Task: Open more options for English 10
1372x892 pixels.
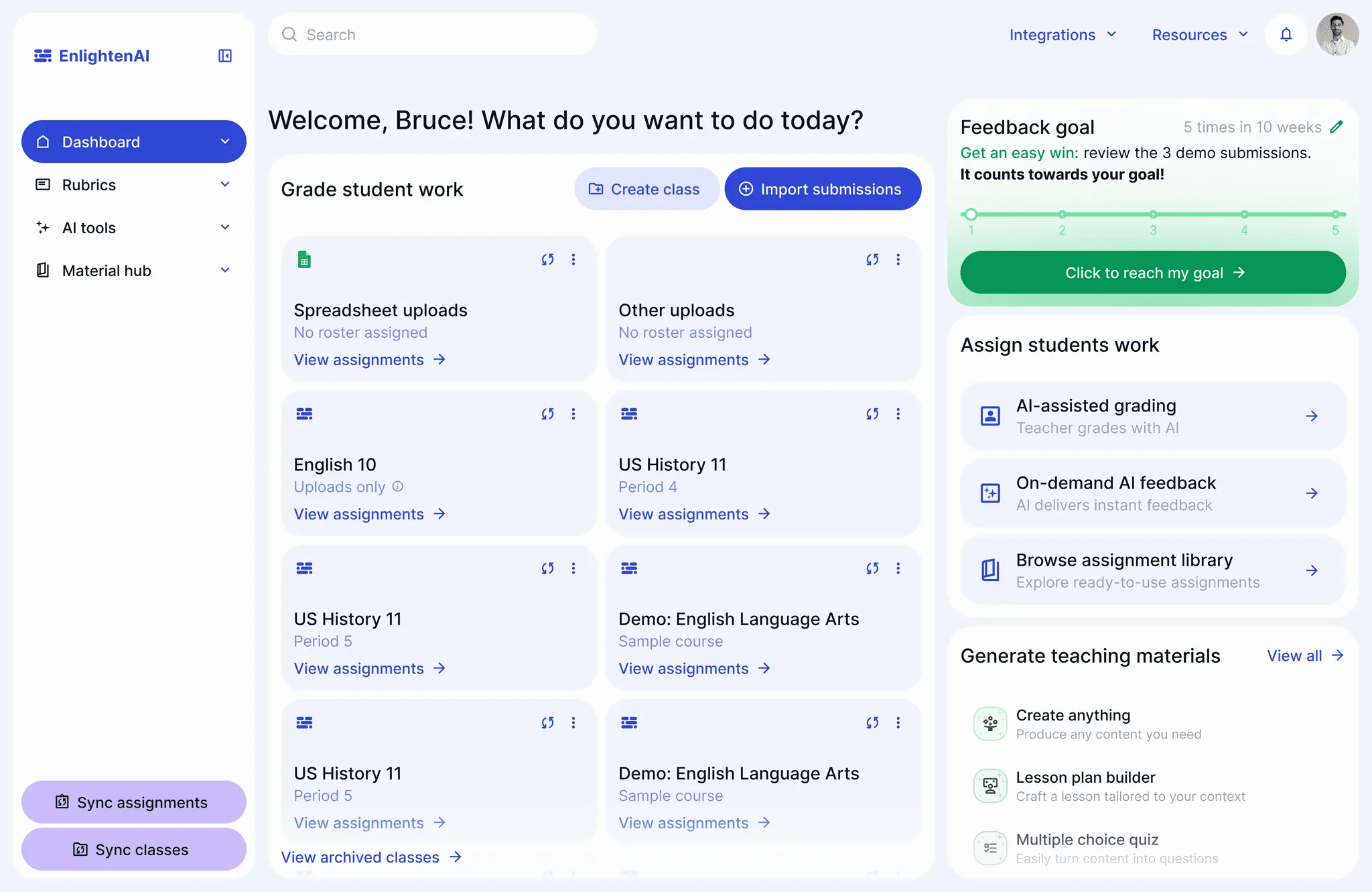Action: coord(573,413)
